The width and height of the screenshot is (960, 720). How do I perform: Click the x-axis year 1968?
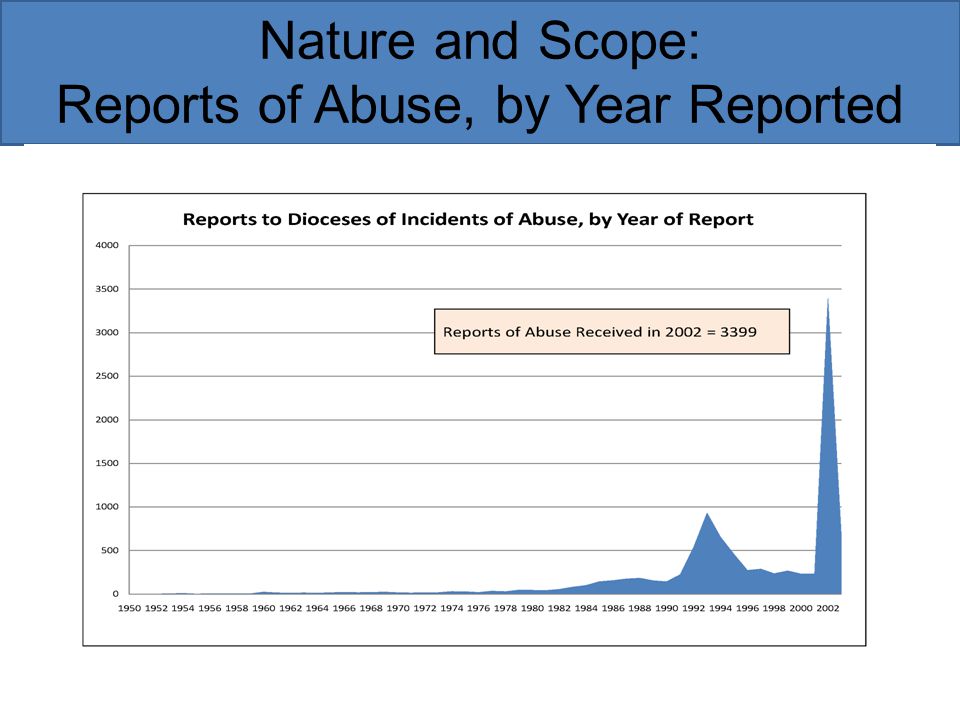coord(371,608)
